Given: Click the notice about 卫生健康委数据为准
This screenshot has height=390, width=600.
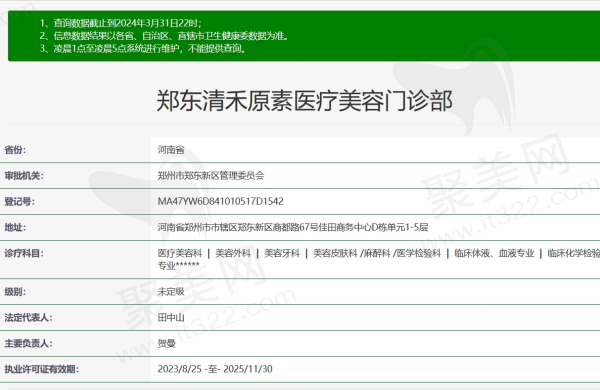Looking at the screenshot, I should point(164,36).
